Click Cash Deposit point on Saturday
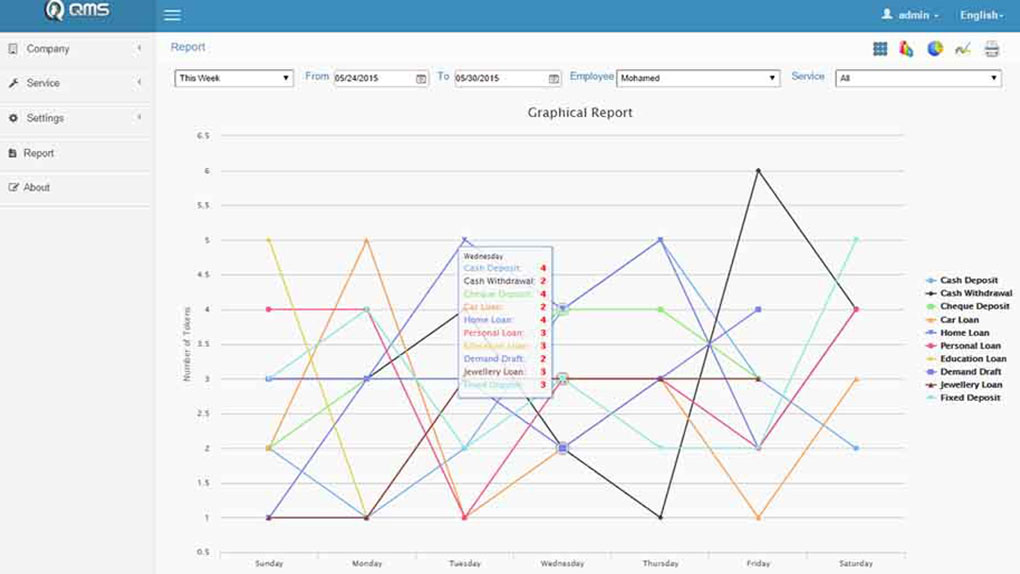This screenshot has width=1020, height=574. coord(857,448)
